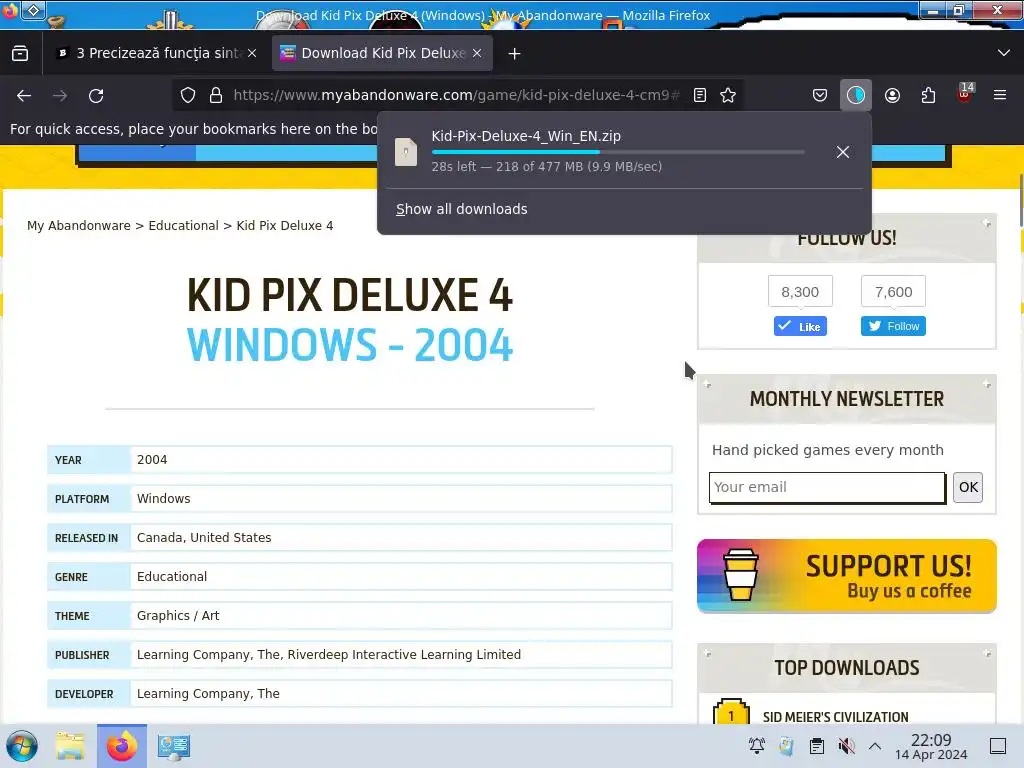This screenshot has height=768, width=1024.
Task: Click page vertical scrollbar thumb
Action: pos(1020,201)
